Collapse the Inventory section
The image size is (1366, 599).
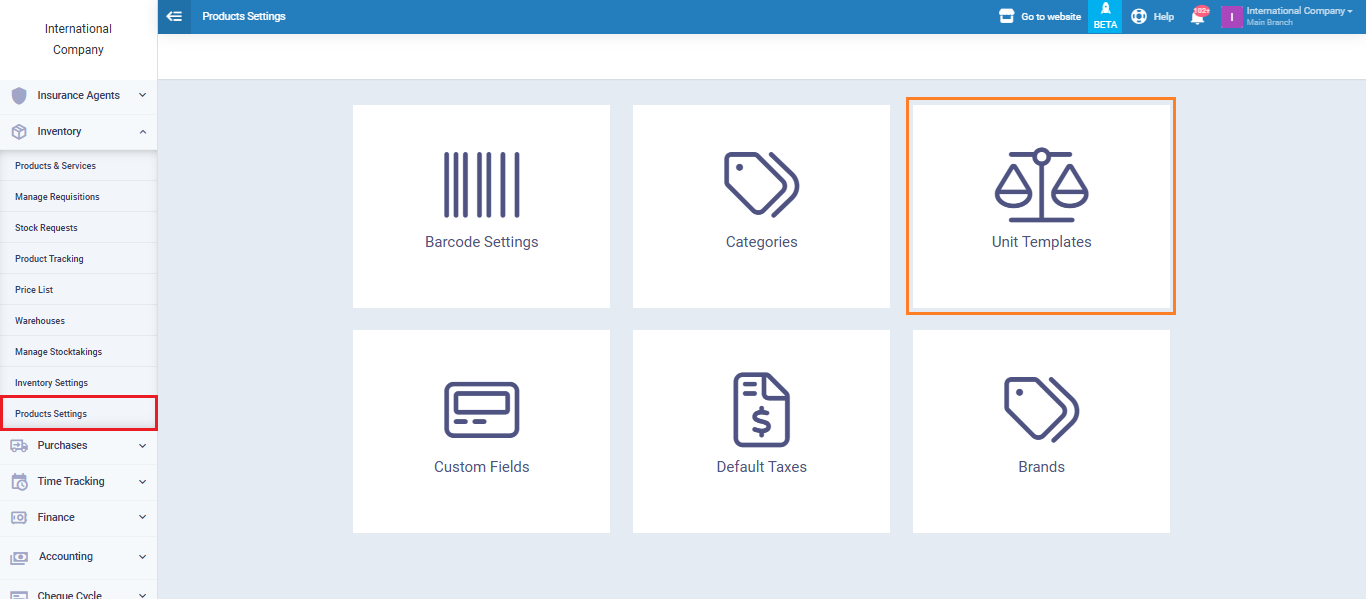(78, 132)
